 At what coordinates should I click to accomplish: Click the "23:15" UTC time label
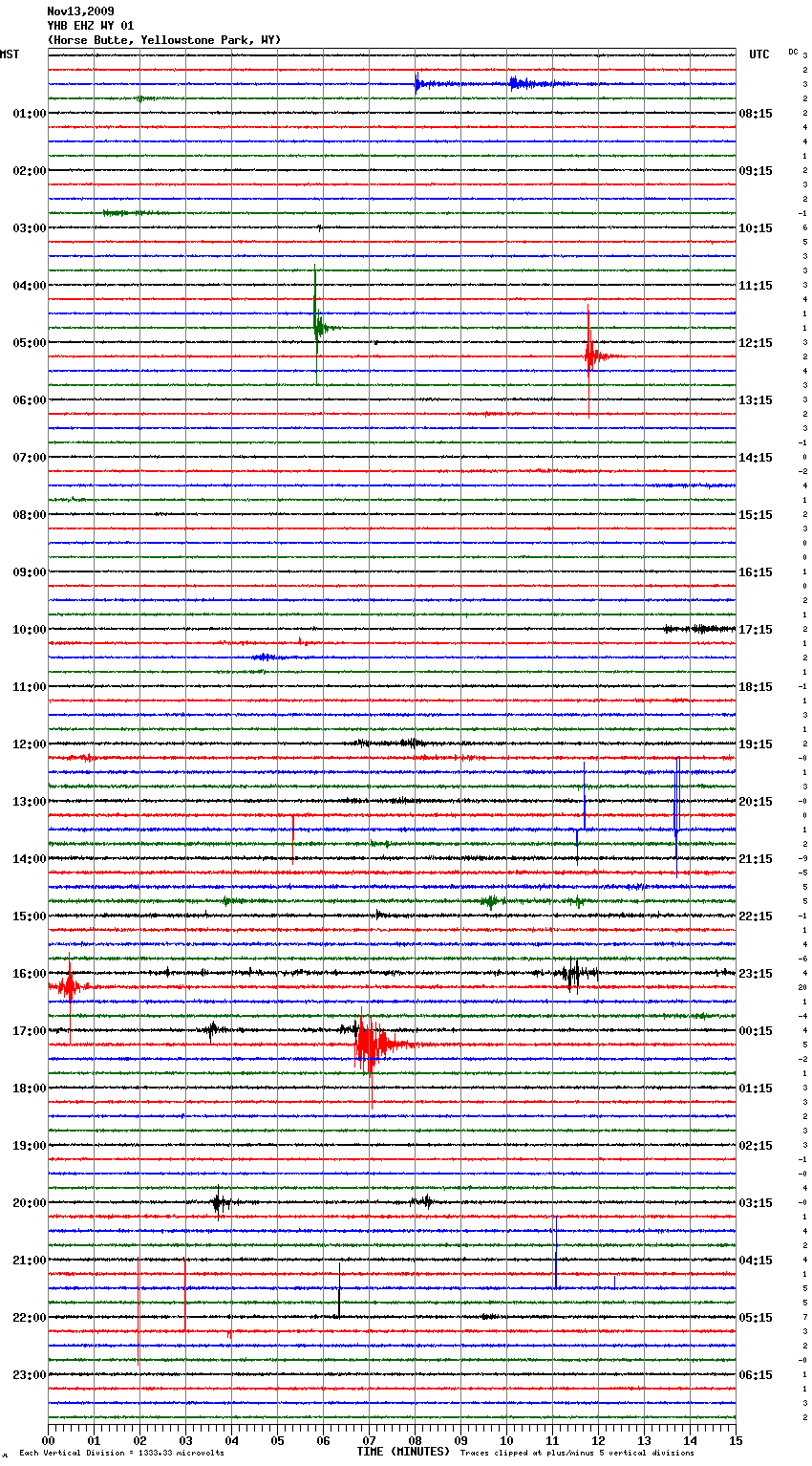[x=756, y=974]
